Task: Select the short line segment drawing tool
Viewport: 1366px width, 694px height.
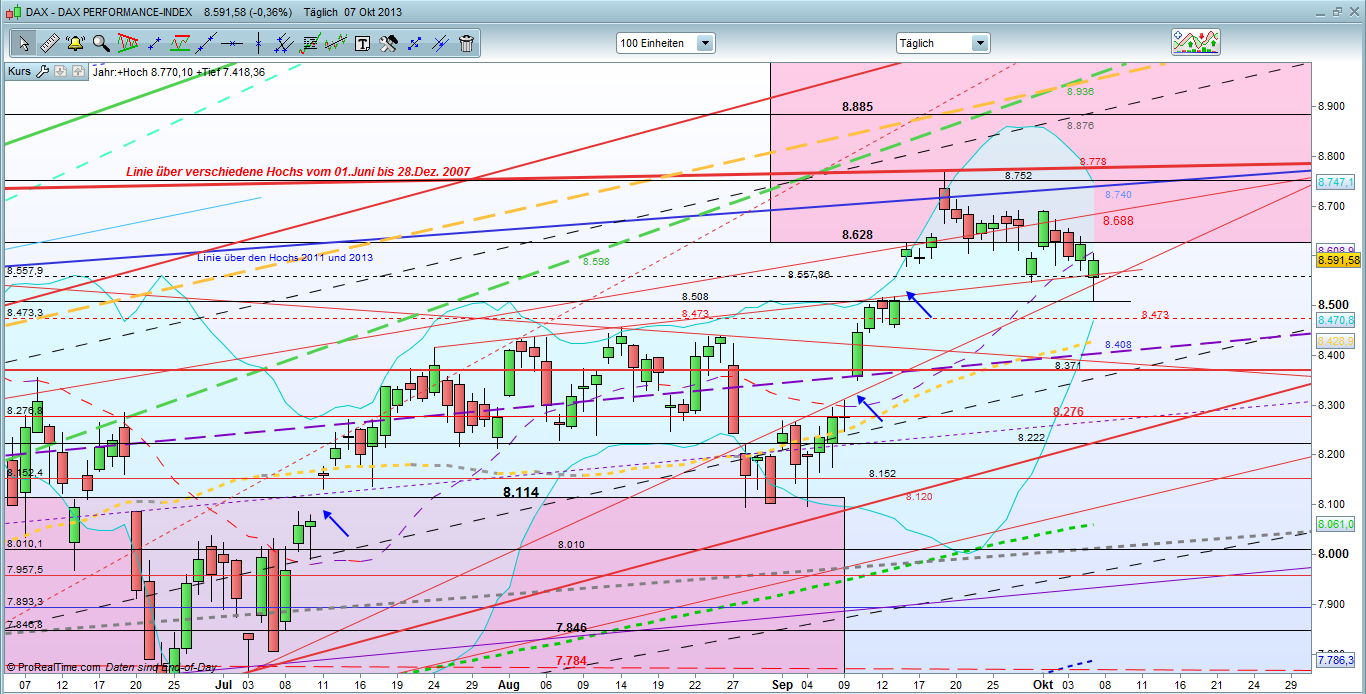Action: pos(154,43)
